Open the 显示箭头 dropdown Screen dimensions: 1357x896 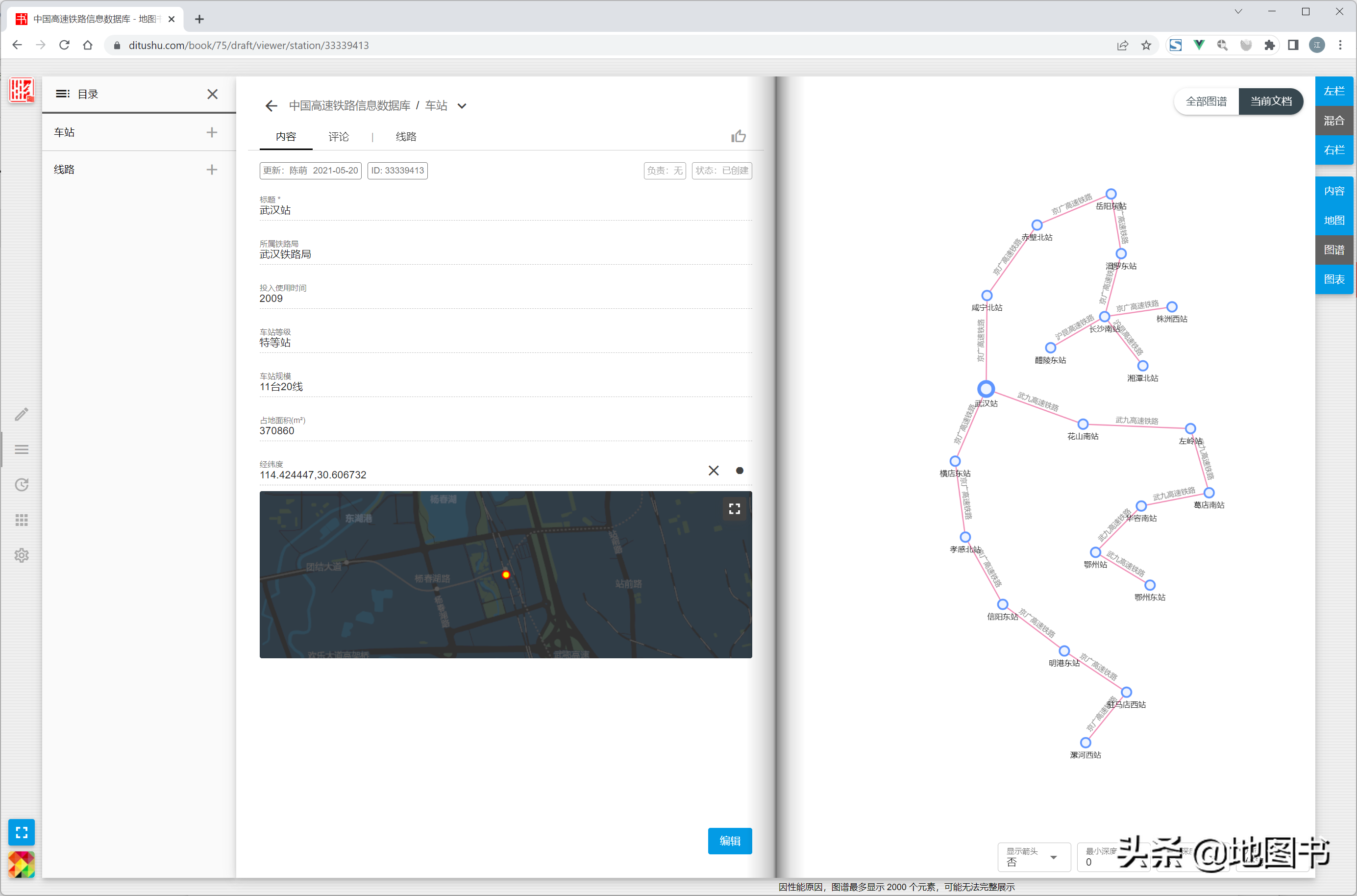point(1034,857)
